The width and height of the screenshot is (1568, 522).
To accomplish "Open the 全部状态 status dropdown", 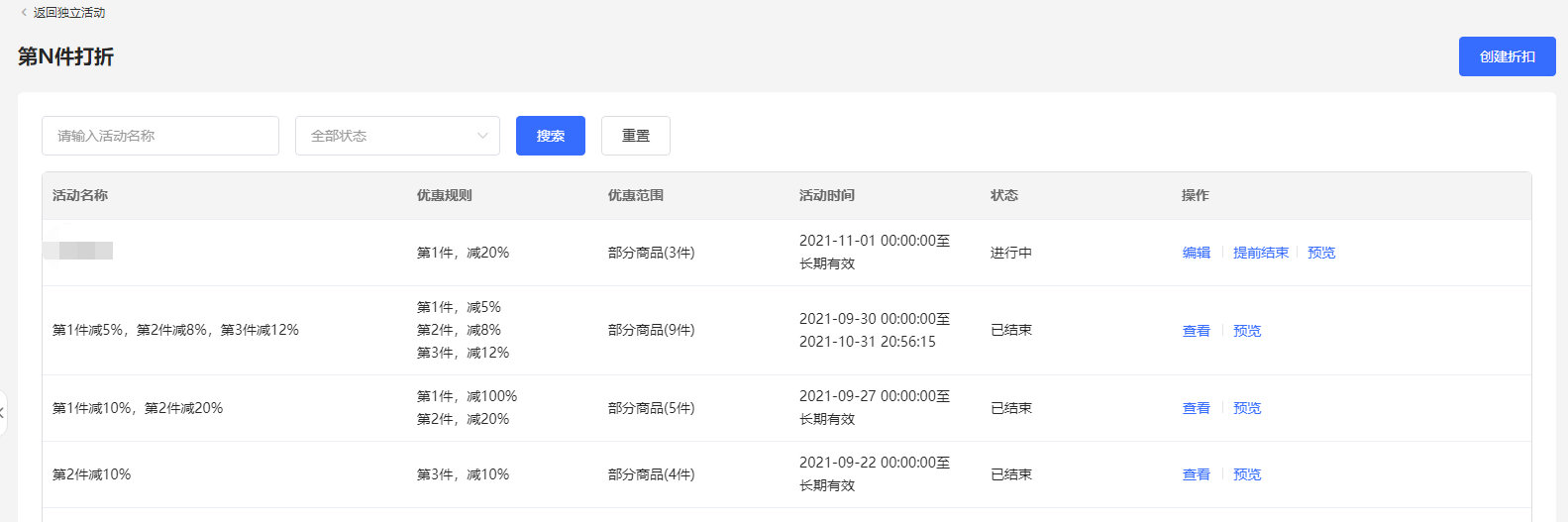I will pyautogui.click(x=397, y=136).
